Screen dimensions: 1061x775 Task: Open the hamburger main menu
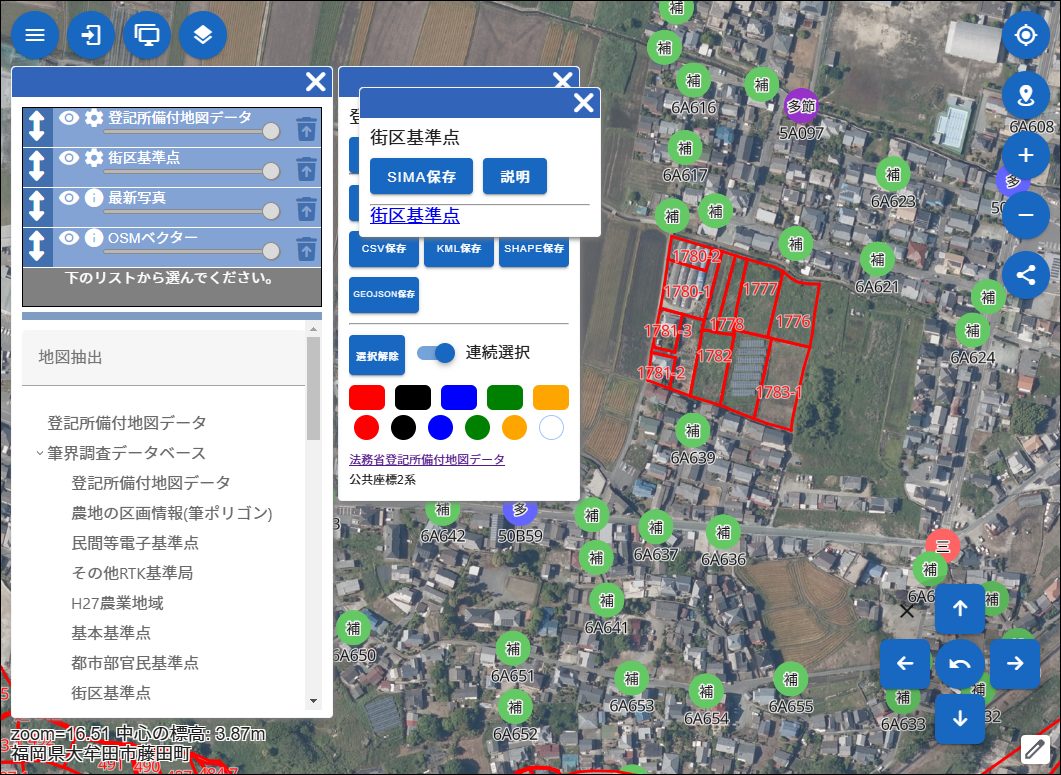(x=35, y=36)
